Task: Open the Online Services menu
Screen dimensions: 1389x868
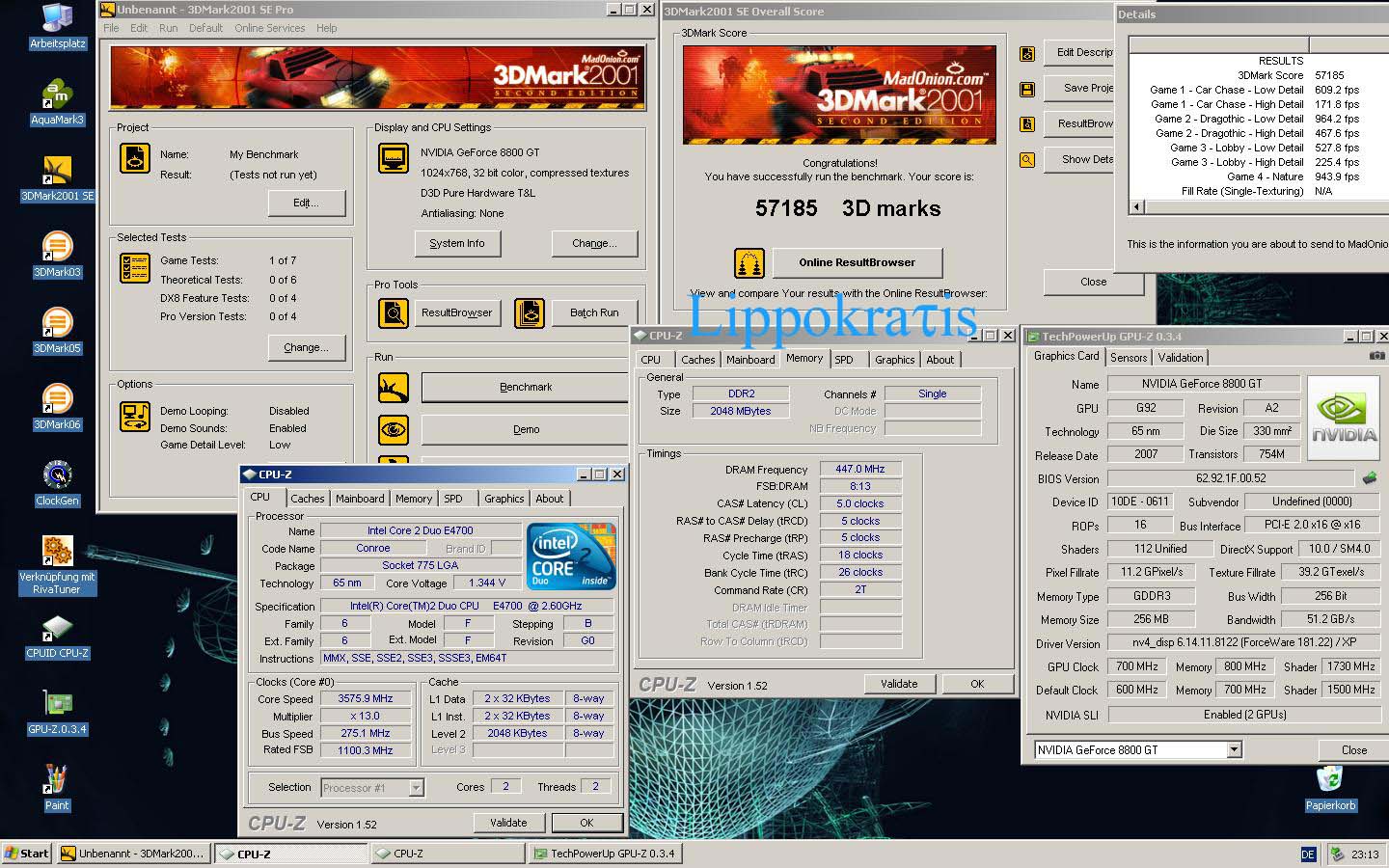Action: tap(269, 28)
